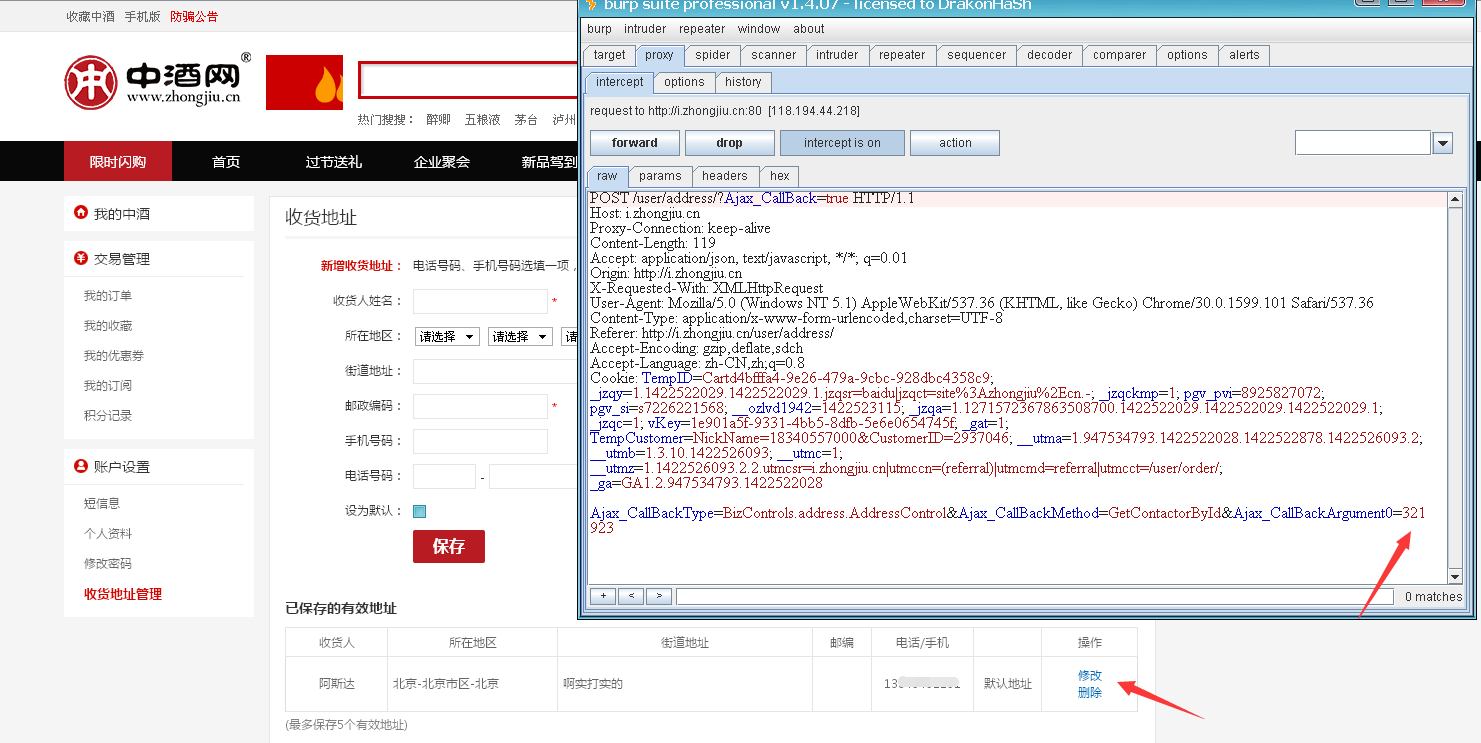Image resolution: width=1481 pixels, height=743 pixels.
Task: Select the headers request view tab
Action: click(725, 175)
